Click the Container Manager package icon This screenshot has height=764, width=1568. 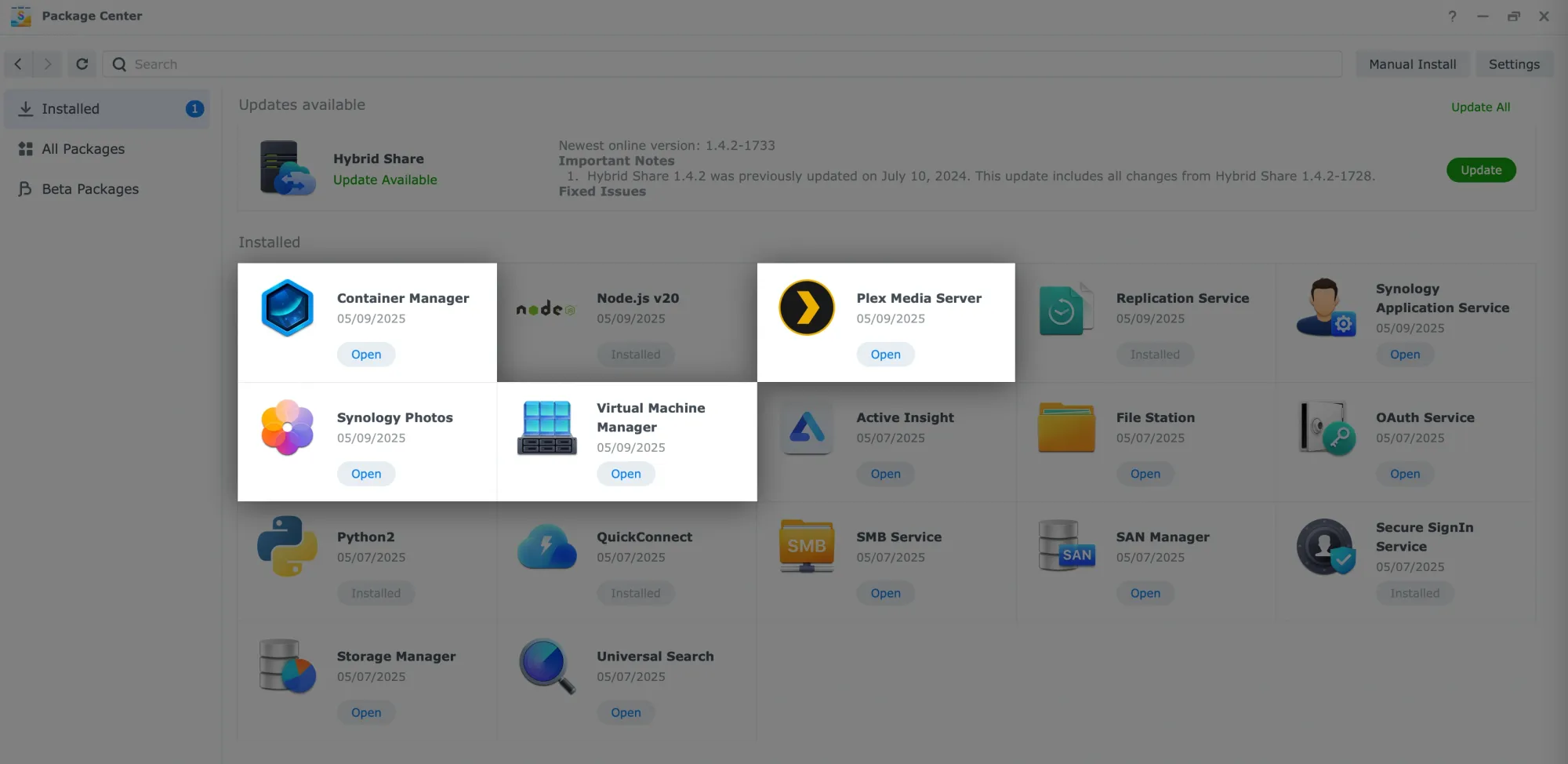[287, 308]
